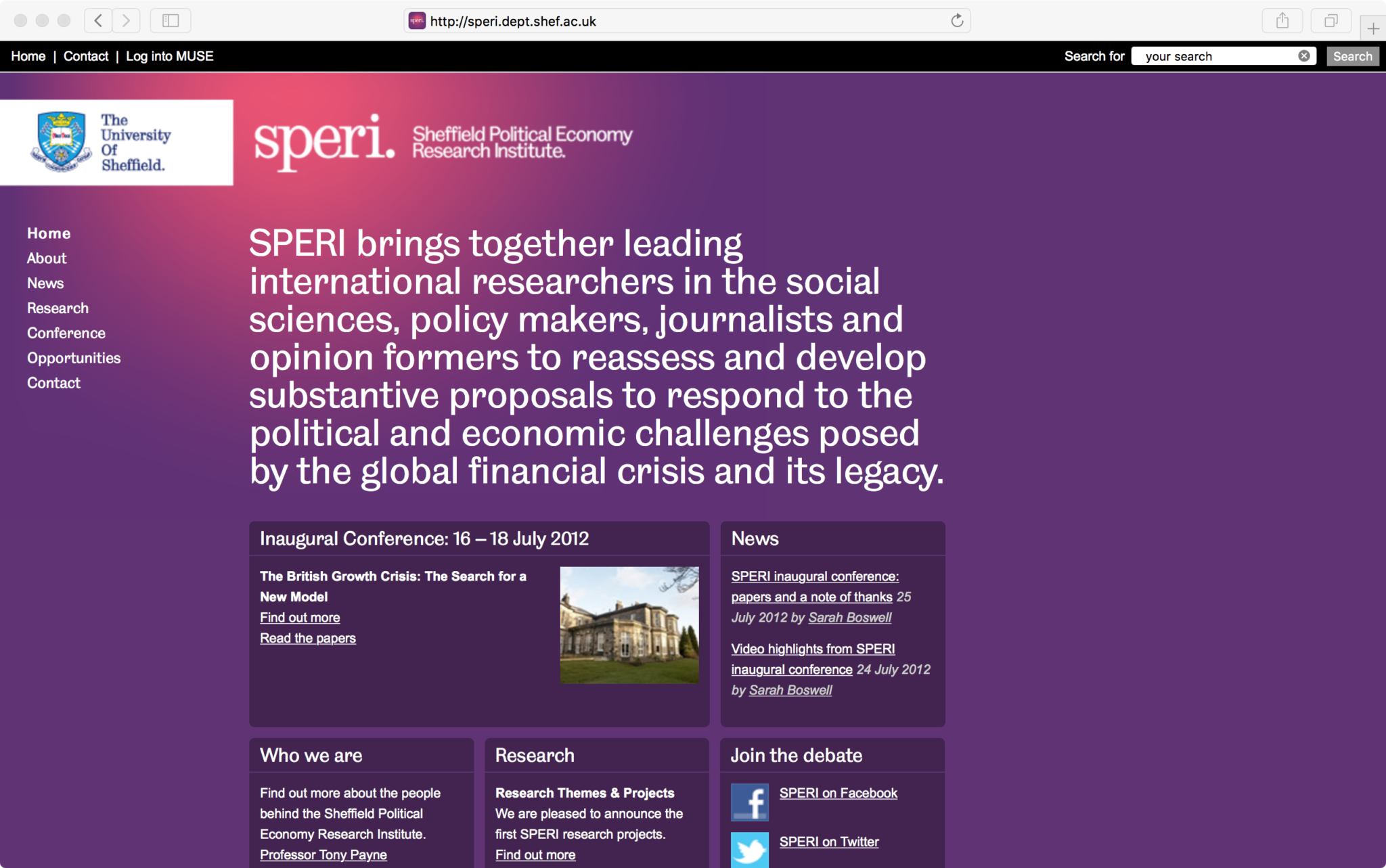Viewport: 1386px width, 868px height.
Task: Follow the Research 'Find out more' link
Action: [535, 855]
